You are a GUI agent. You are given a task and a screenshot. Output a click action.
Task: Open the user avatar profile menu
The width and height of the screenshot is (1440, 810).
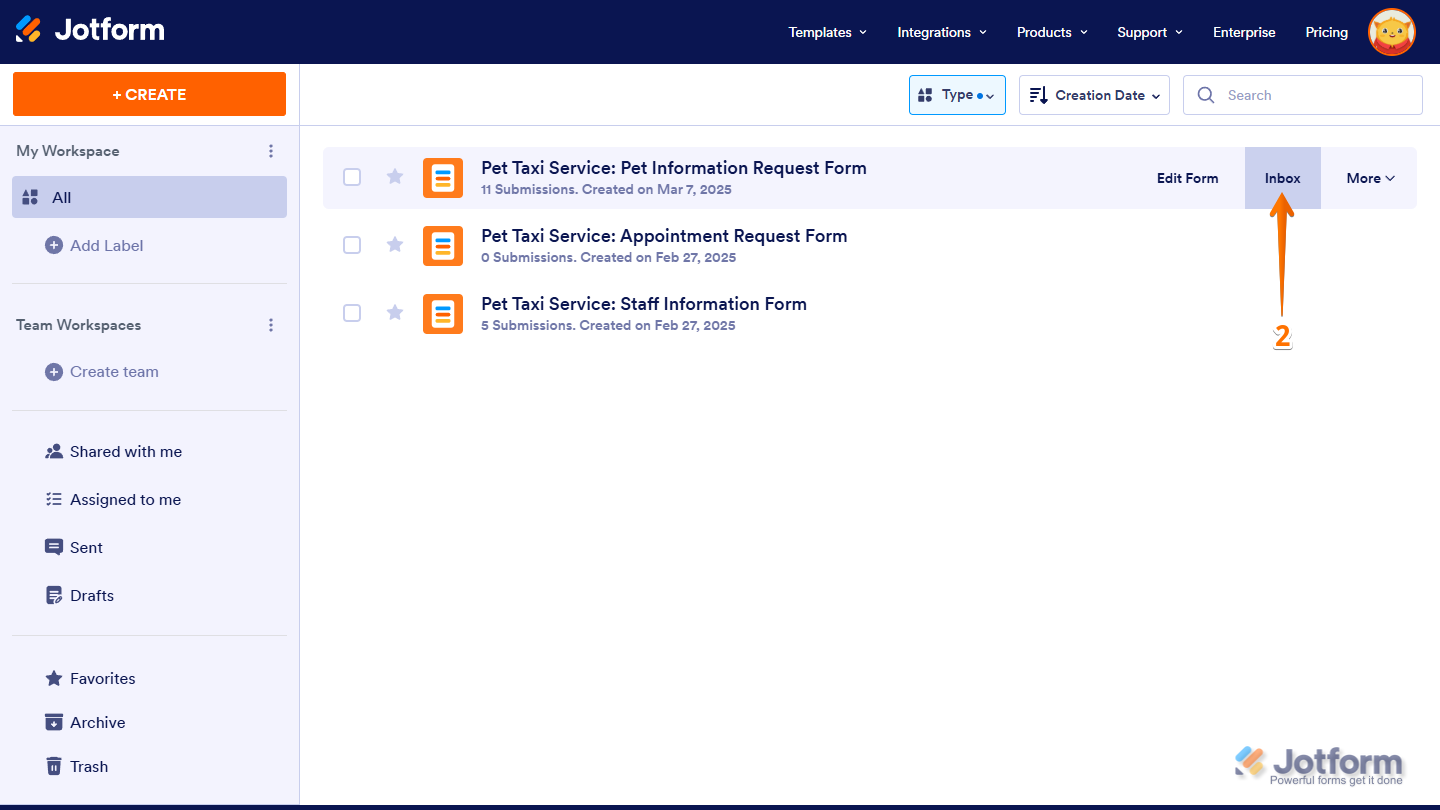[x=1391, y=32]
